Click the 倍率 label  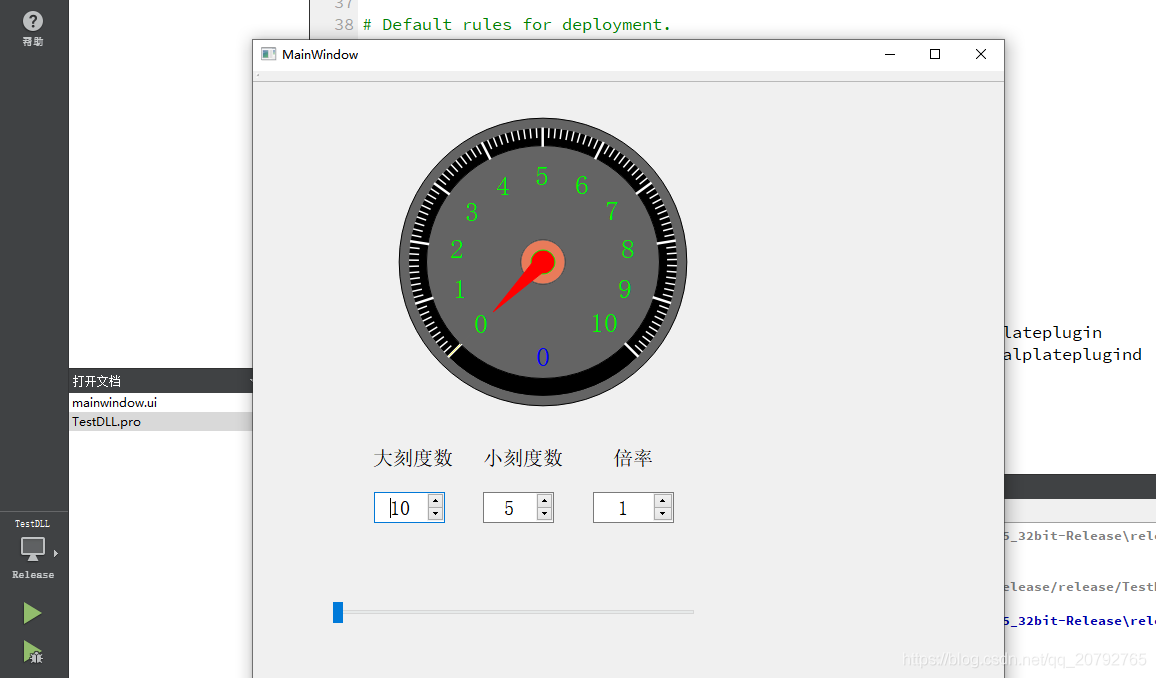click(x=633, y=458)
